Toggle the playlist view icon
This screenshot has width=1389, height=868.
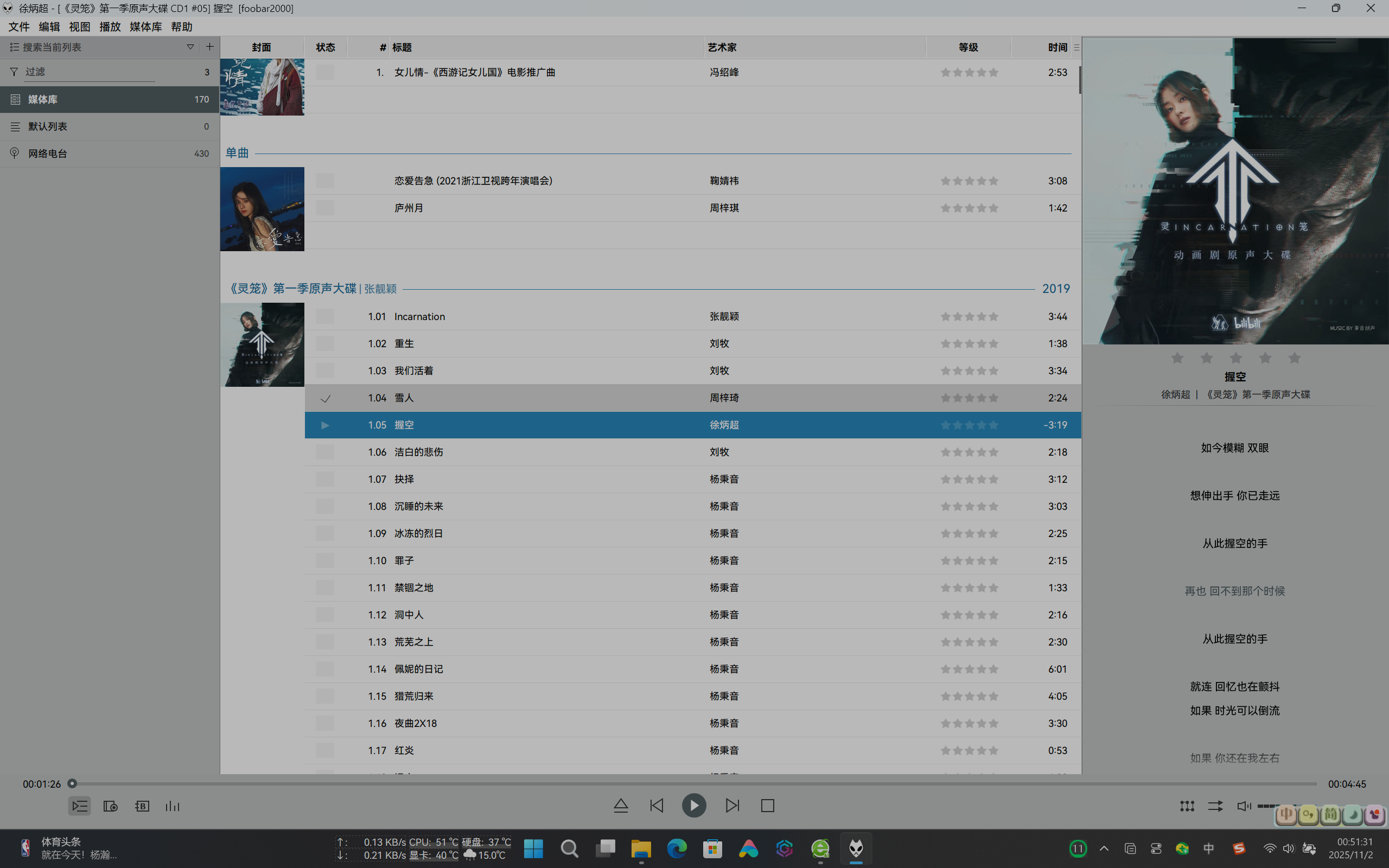(x=80, y=806)
